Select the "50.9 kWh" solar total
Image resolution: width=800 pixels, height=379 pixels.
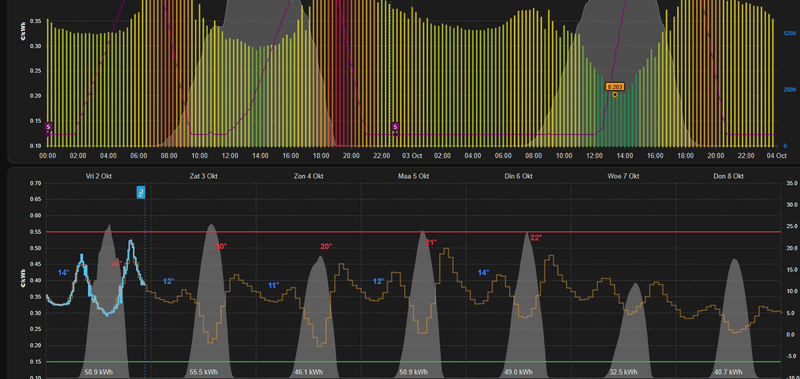pos(414,372)
